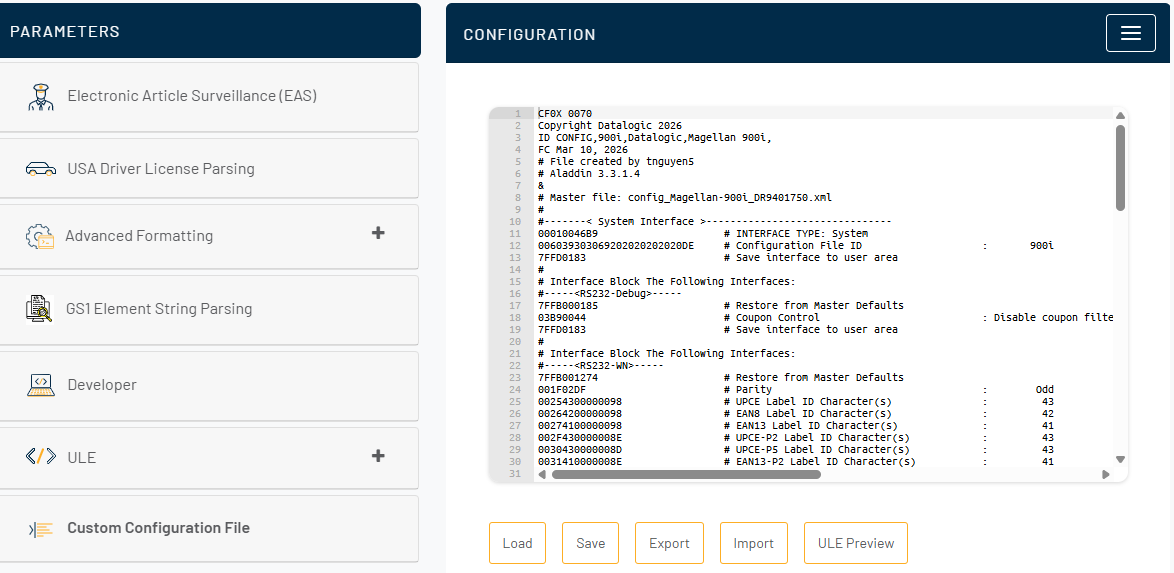This screenshot has width=1174, height=573.
Task: Click the ULE code brackets icon
Action: [x=41, y=457]
